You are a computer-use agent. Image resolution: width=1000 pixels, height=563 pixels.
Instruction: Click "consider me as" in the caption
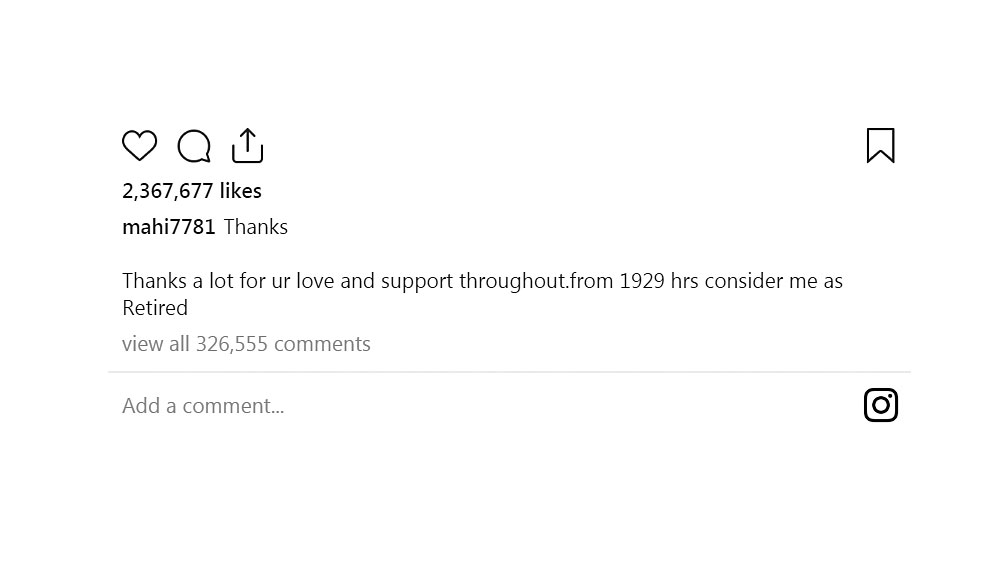pos(773,281)
